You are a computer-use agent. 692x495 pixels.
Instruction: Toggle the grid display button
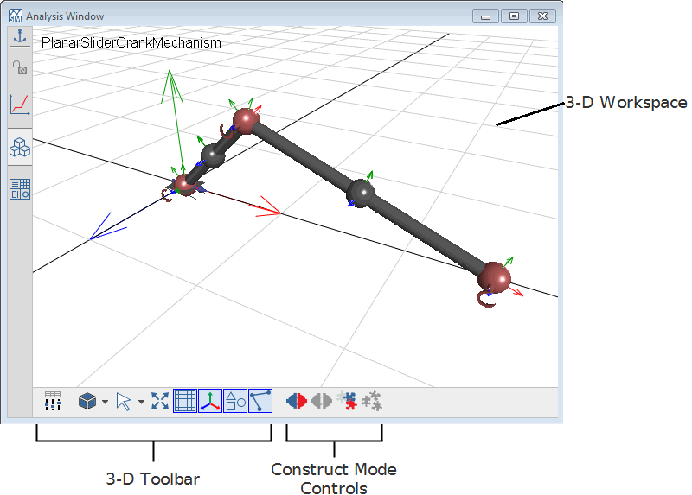(x=185, y=401)
